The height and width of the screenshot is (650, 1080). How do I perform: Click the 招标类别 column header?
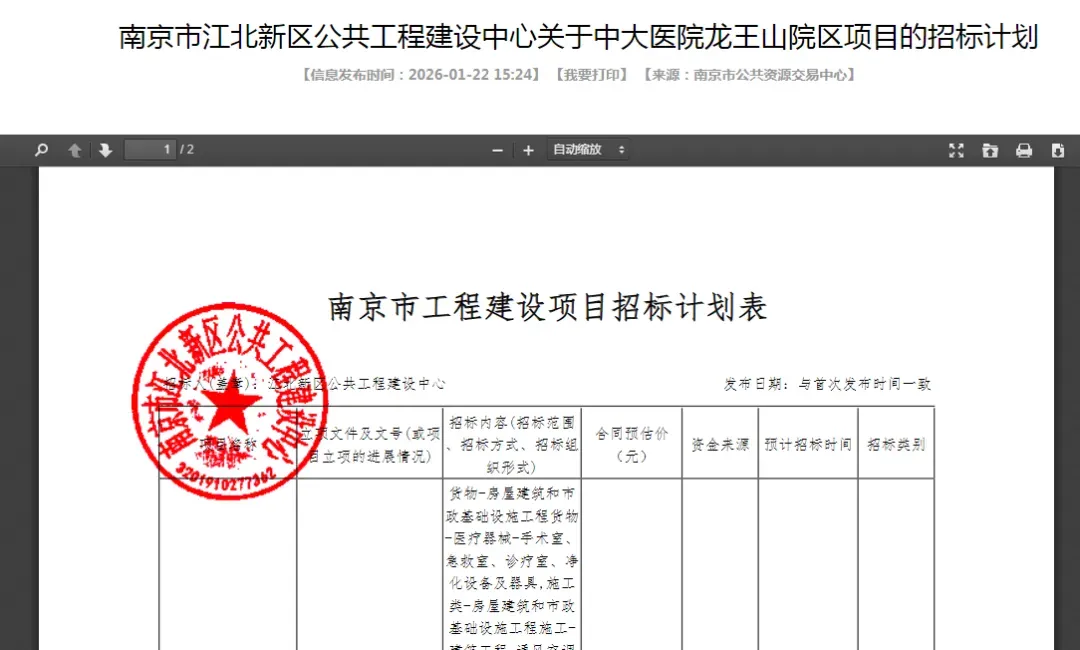896,444
